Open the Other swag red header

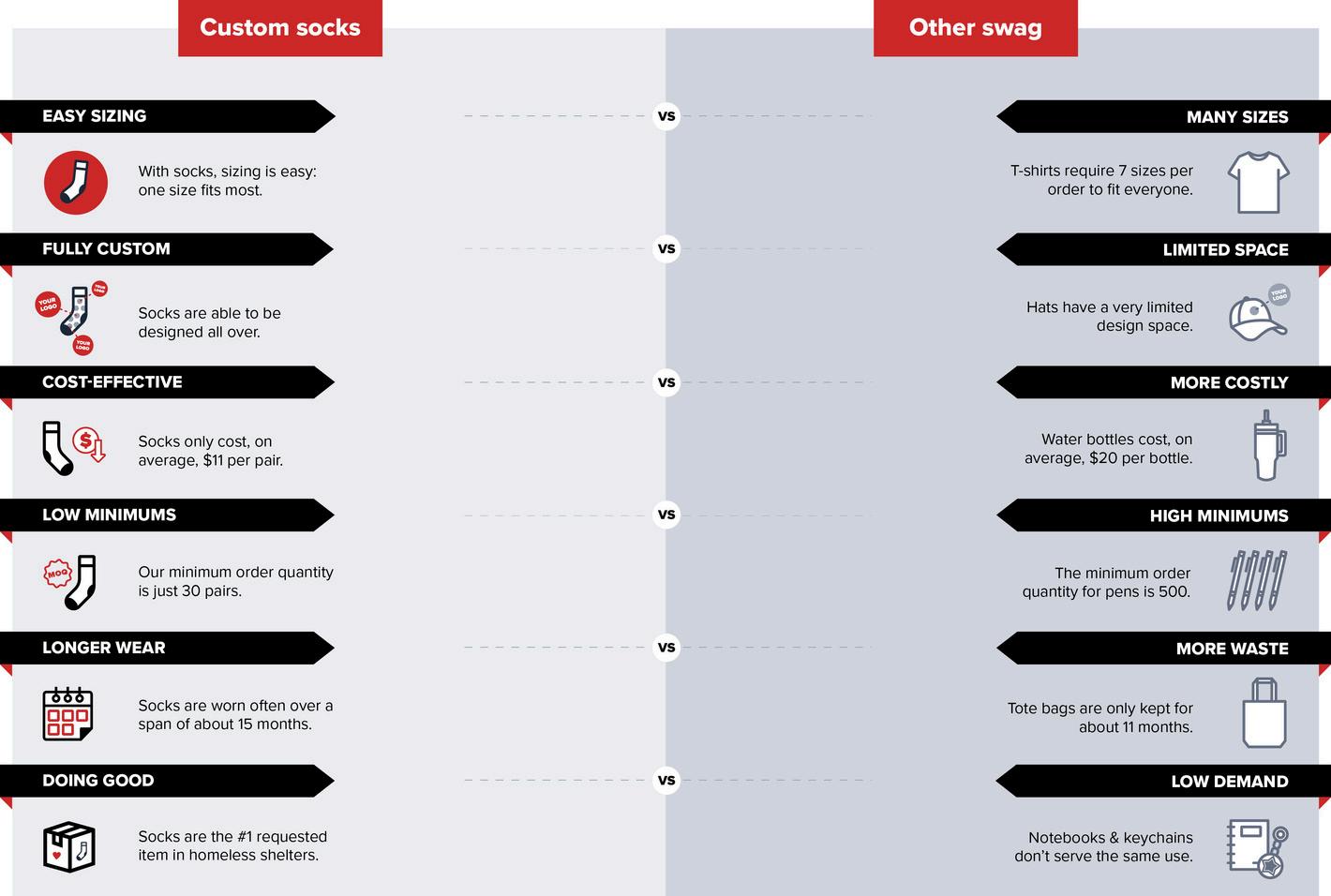[975, 28]
